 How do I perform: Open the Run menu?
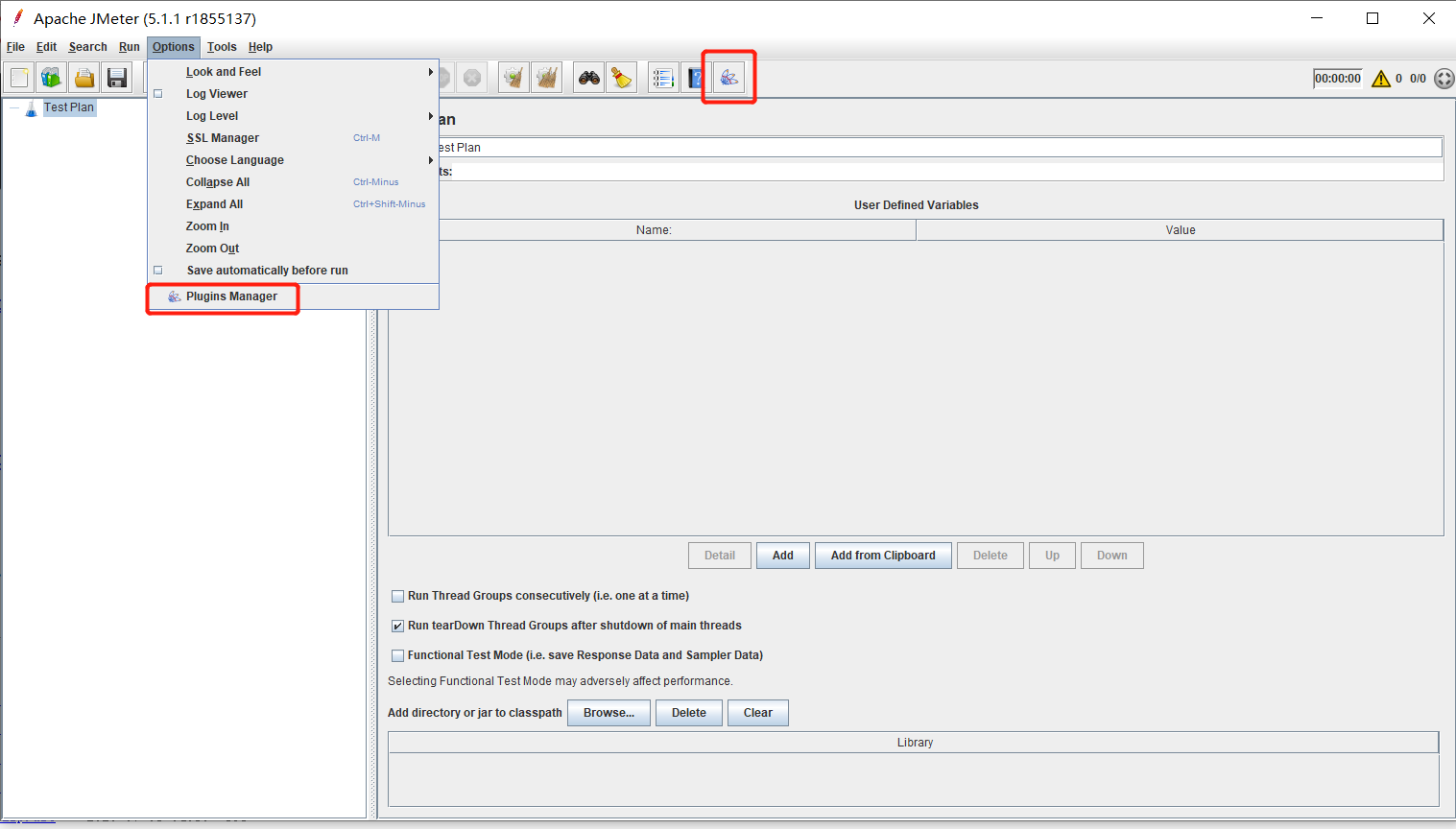click(130, 47)
